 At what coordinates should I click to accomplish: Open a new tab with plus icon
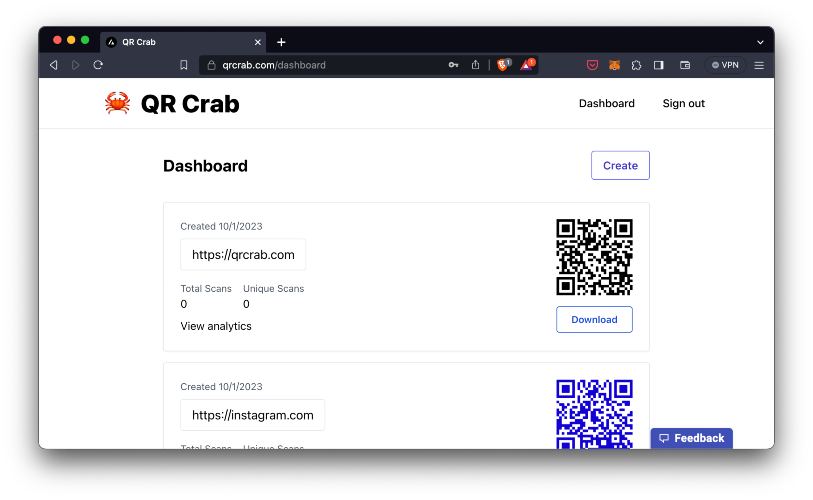point(281,42)
